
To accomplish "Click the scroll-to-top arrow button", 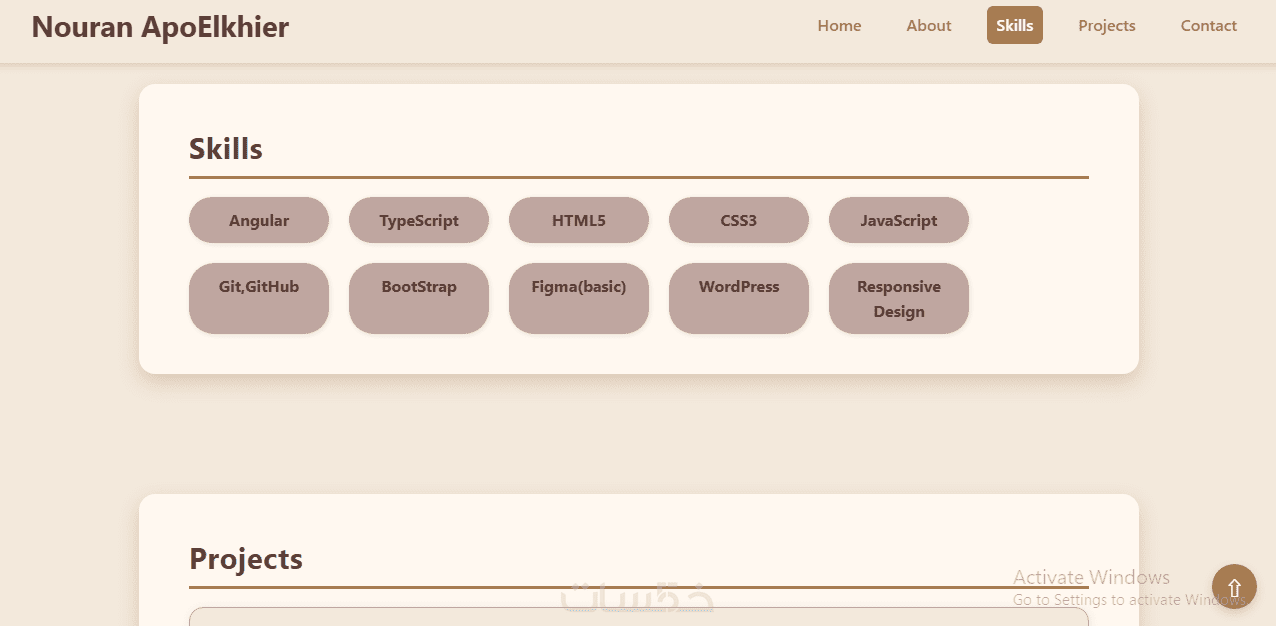I will point(1234,587).
